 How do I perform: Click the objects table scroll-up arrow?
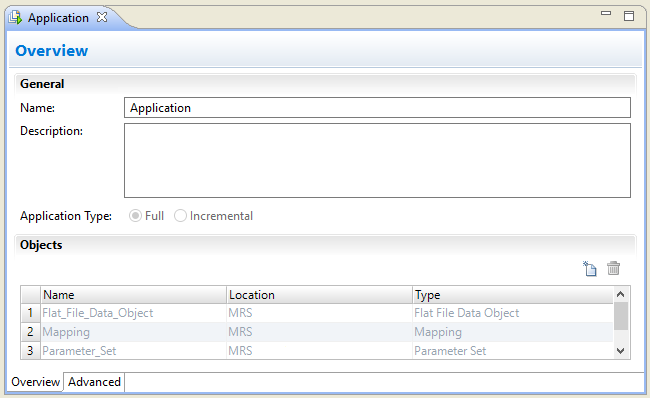621,294
